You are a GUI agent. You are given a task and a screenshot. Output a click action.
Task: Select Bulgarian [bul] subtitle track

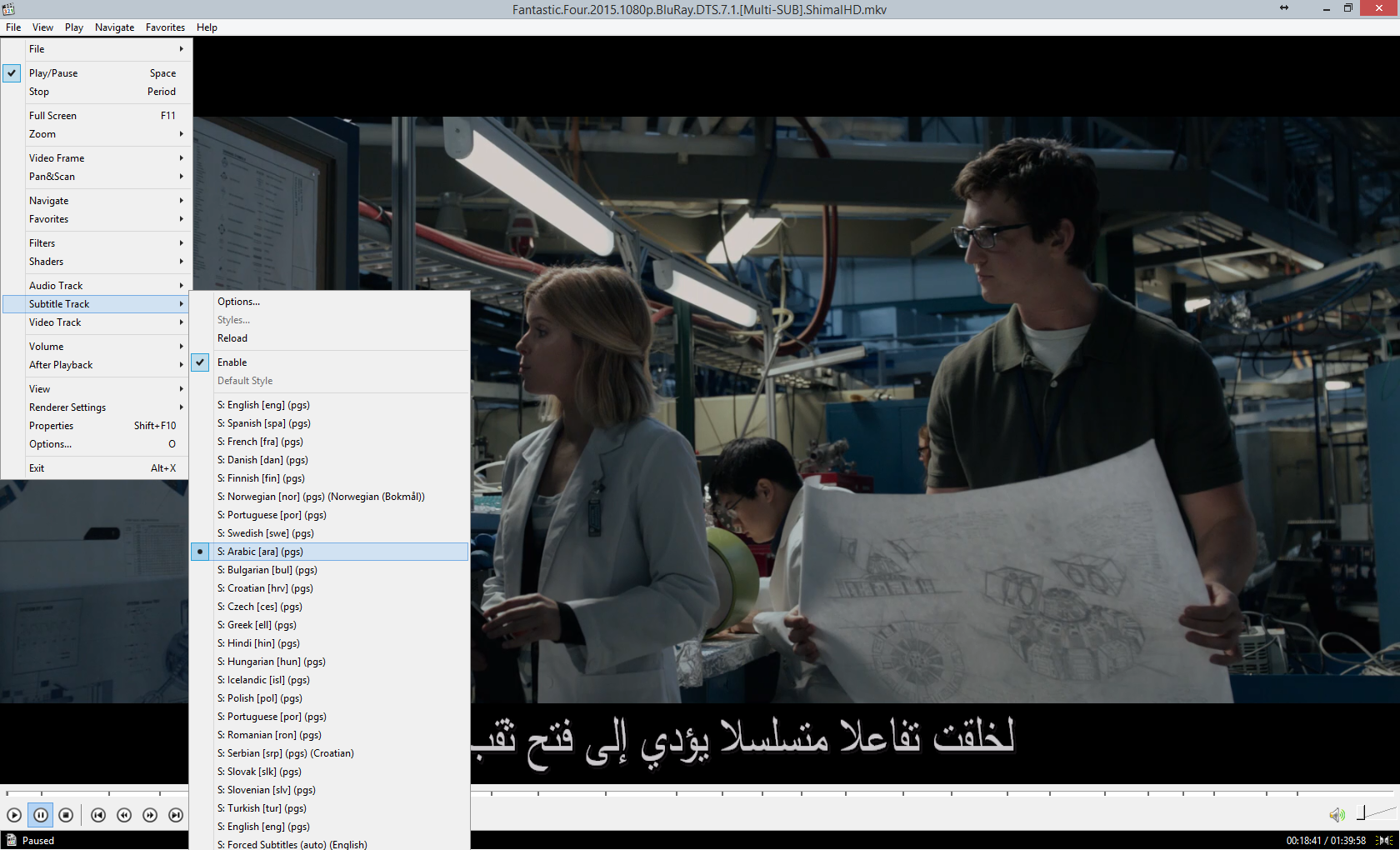[330, 570]
